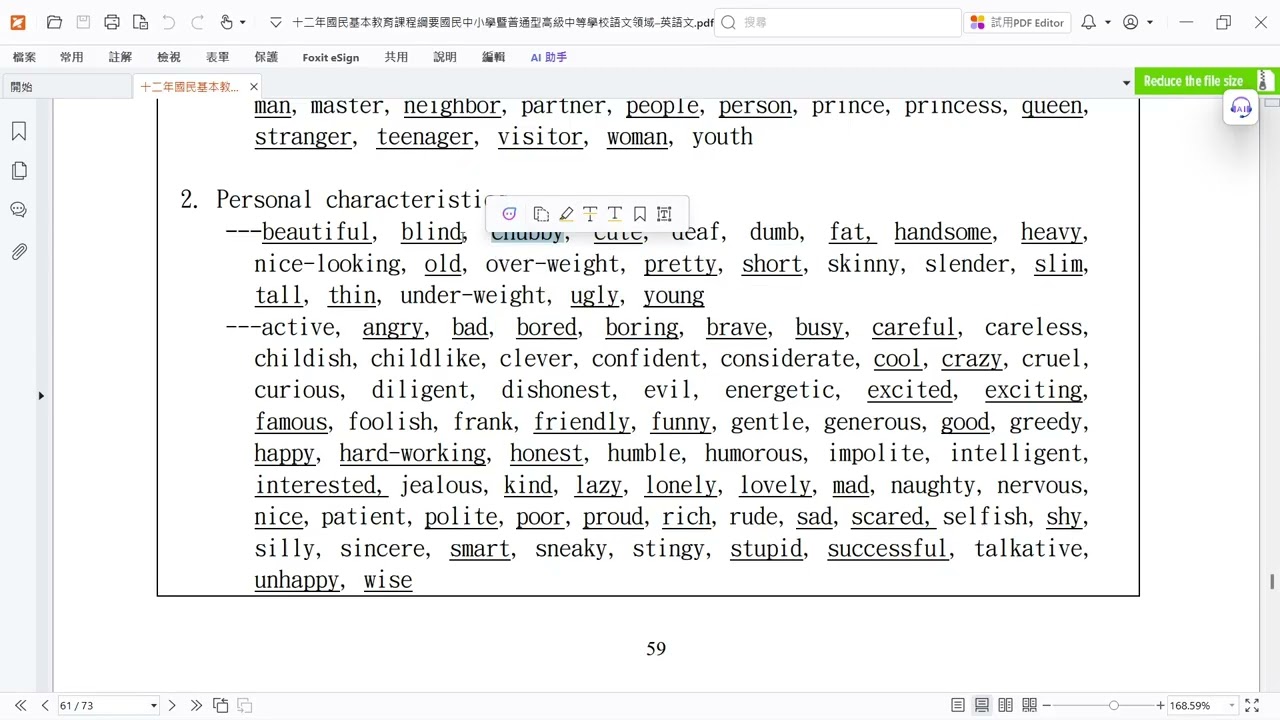
Task: Open the Hand tool dropdown arrow
Action: pos(242,22)
